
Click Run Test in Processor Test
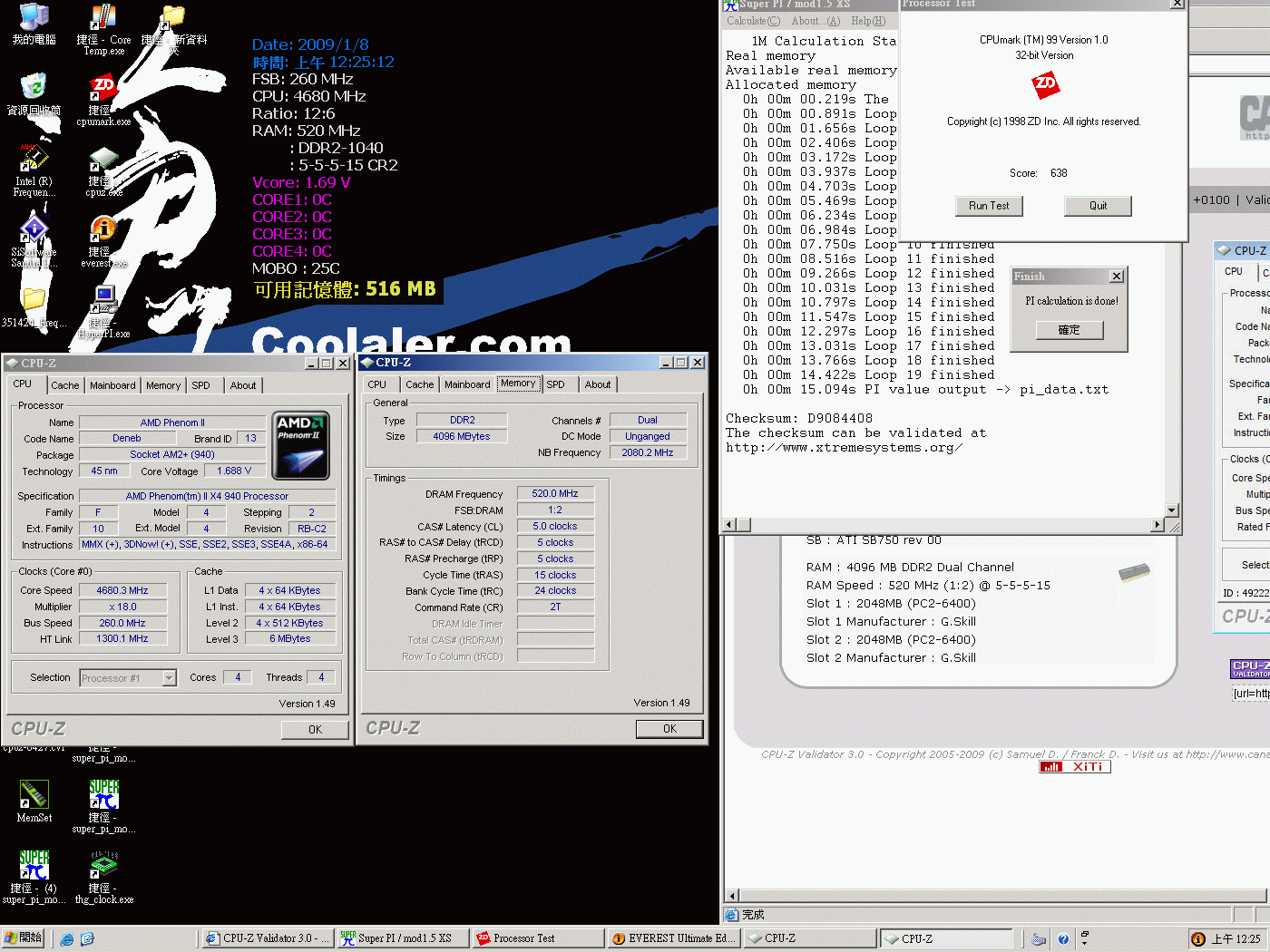click(x=989, y=206)
